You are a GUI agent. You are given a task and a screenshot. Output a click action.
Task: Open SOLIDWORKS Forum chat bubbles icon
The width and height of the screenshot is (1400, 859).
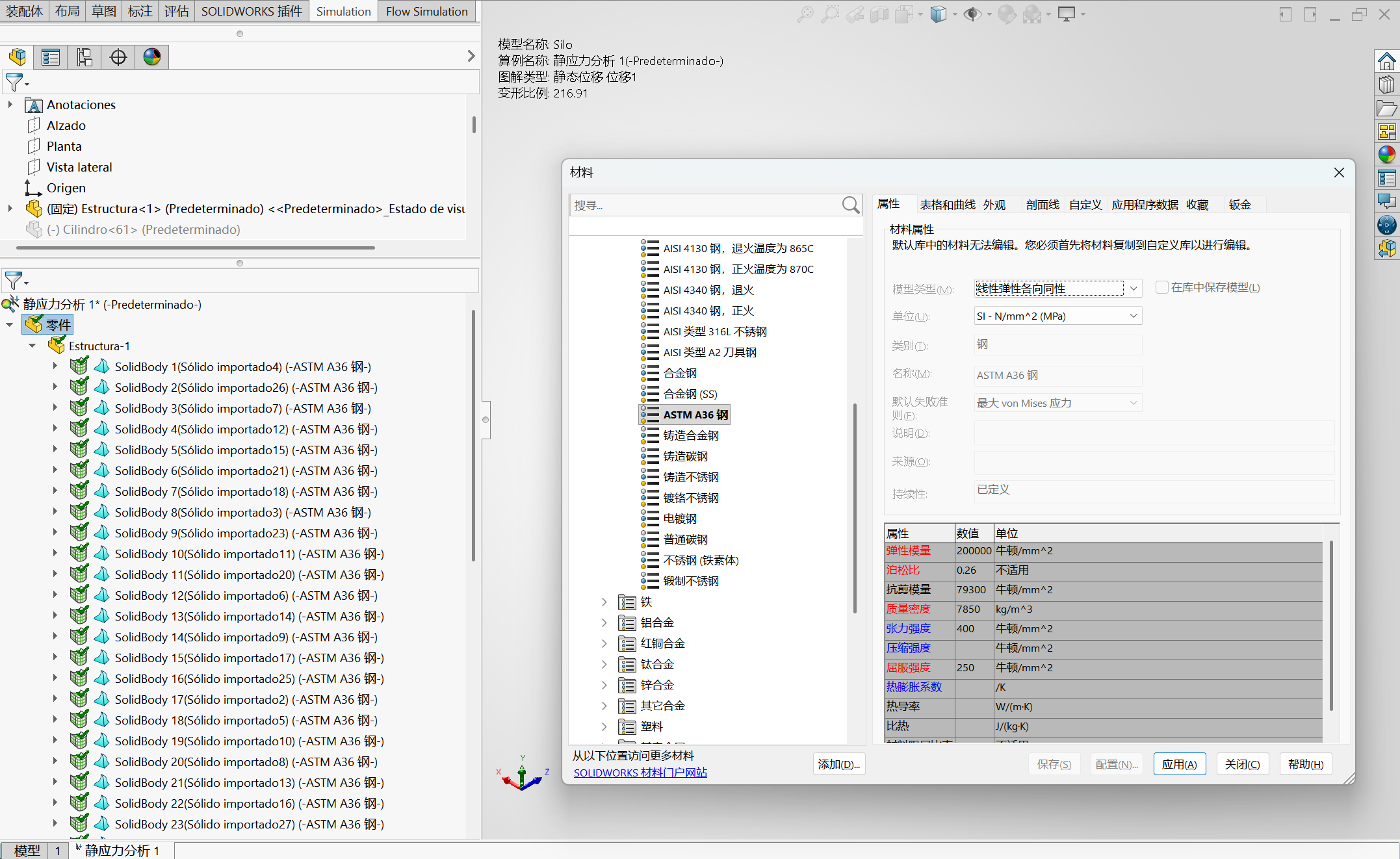click(x=1387, y=201)
